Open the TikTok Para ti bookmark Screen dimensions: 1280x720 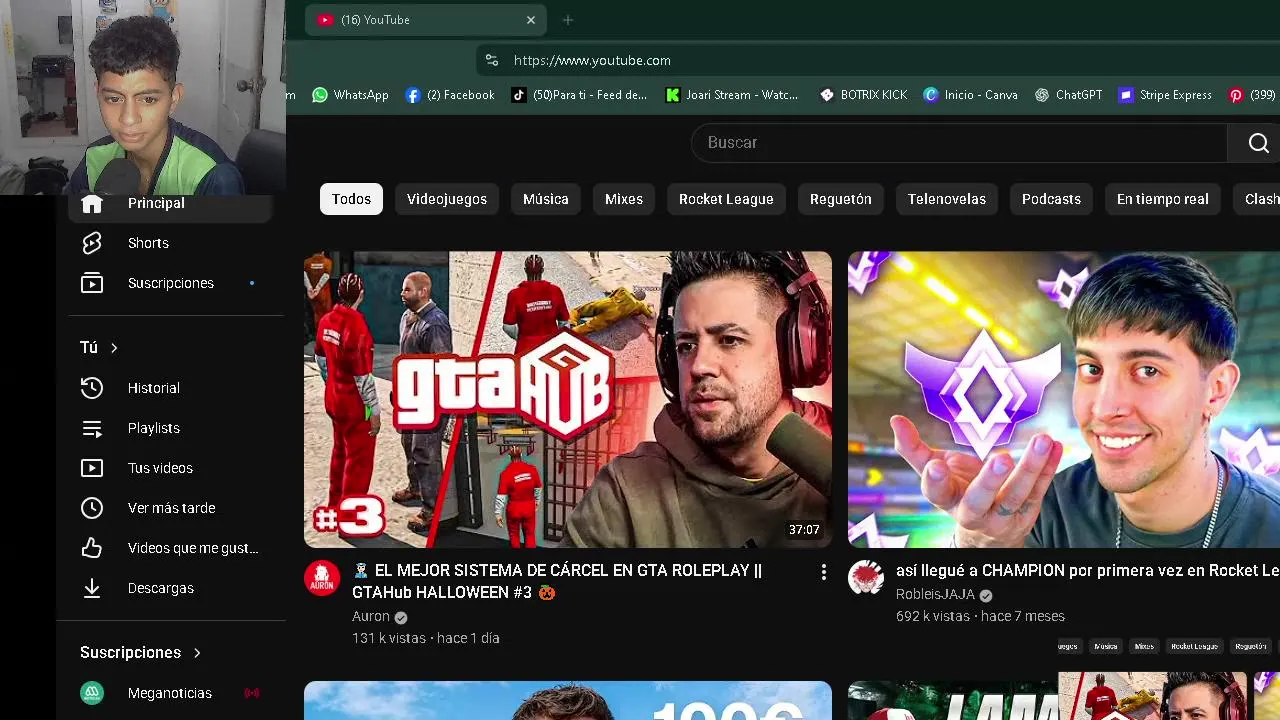click(x=579, y=95)
